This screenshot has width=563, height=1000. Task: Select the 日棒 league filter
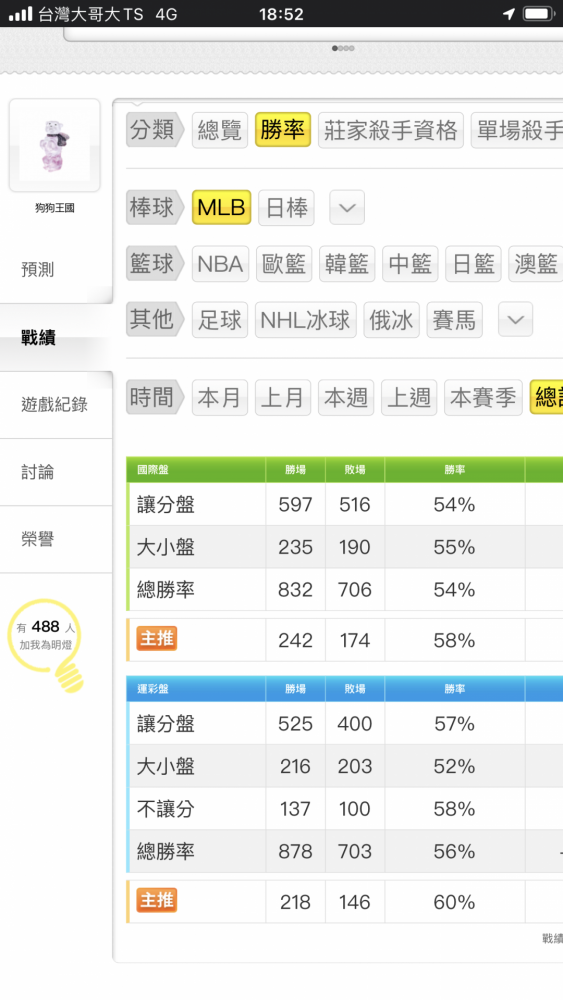[x=286, y=207]
